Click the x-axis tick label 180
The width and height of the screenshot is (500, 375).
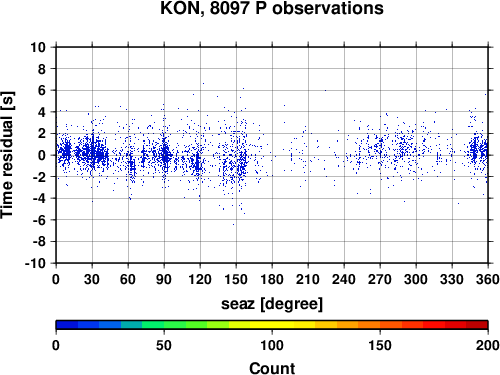pos(272,279)
